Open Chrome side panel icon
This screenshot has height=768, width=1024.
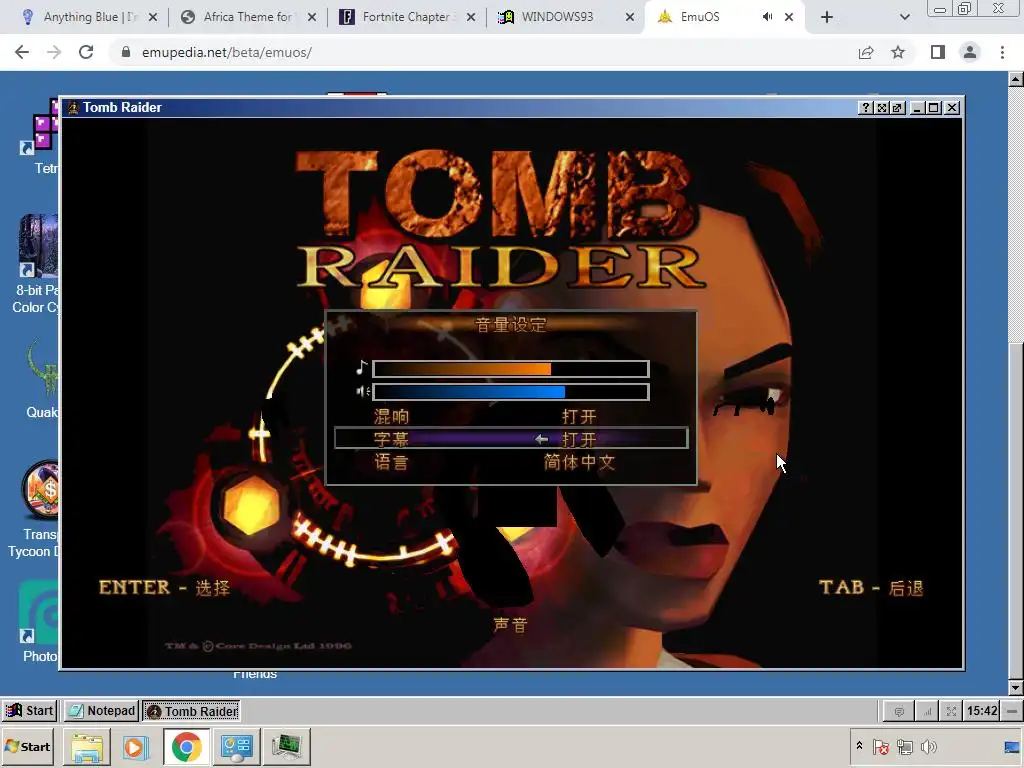coord(938,52)
